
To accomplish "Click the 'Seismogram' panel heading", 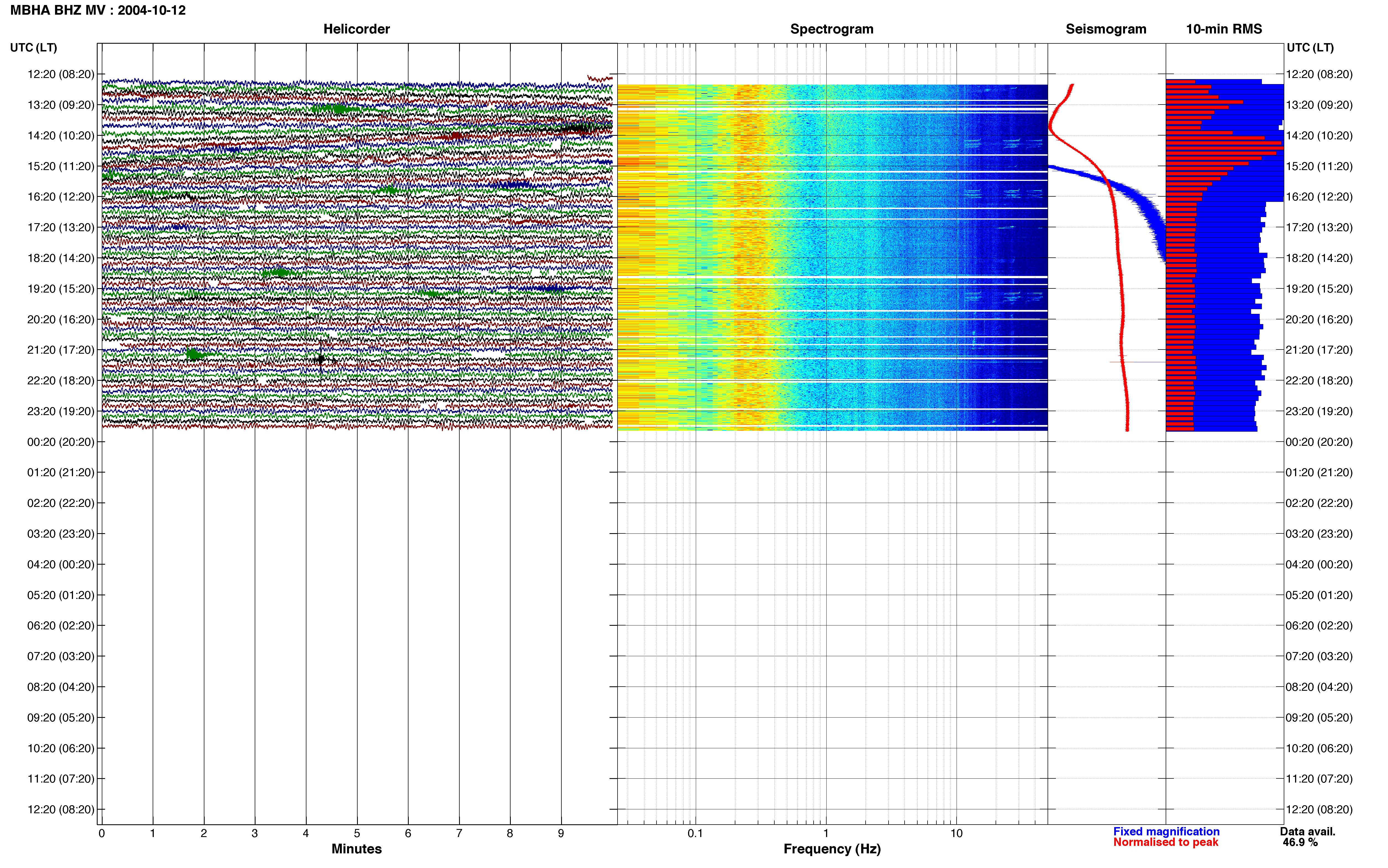I will (1106, 29).
